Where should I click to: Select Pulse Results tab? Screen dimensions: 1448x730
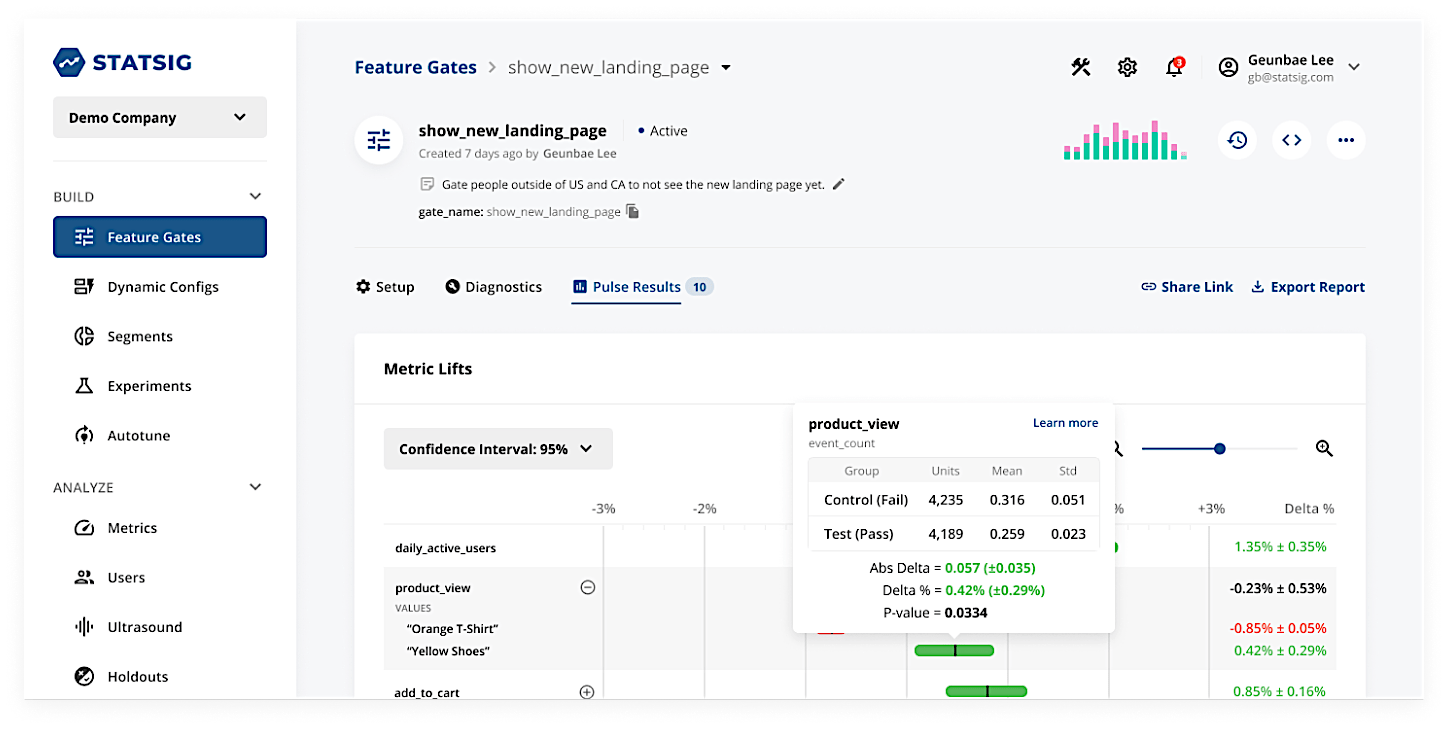[x=641, y=287]
